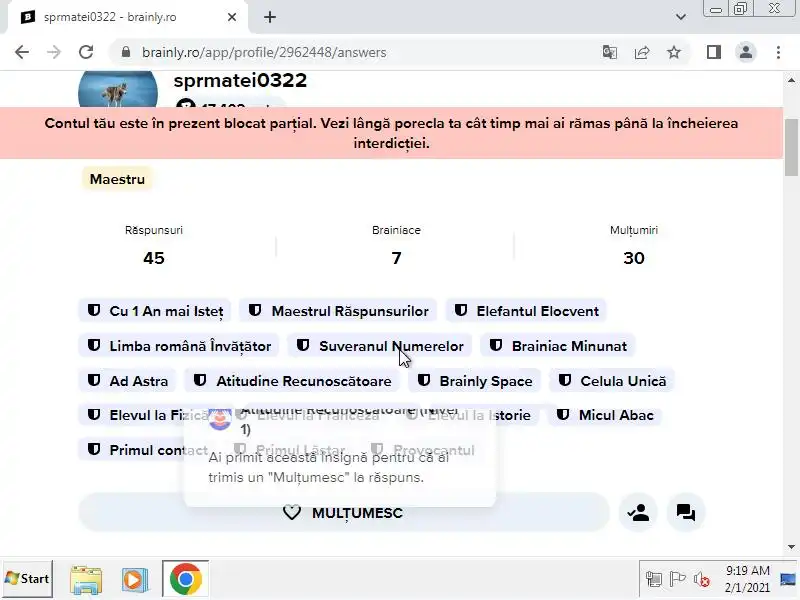Click the Răspunsuri count 45
This screenshot has height=600, width=800.
pos(154,258)
